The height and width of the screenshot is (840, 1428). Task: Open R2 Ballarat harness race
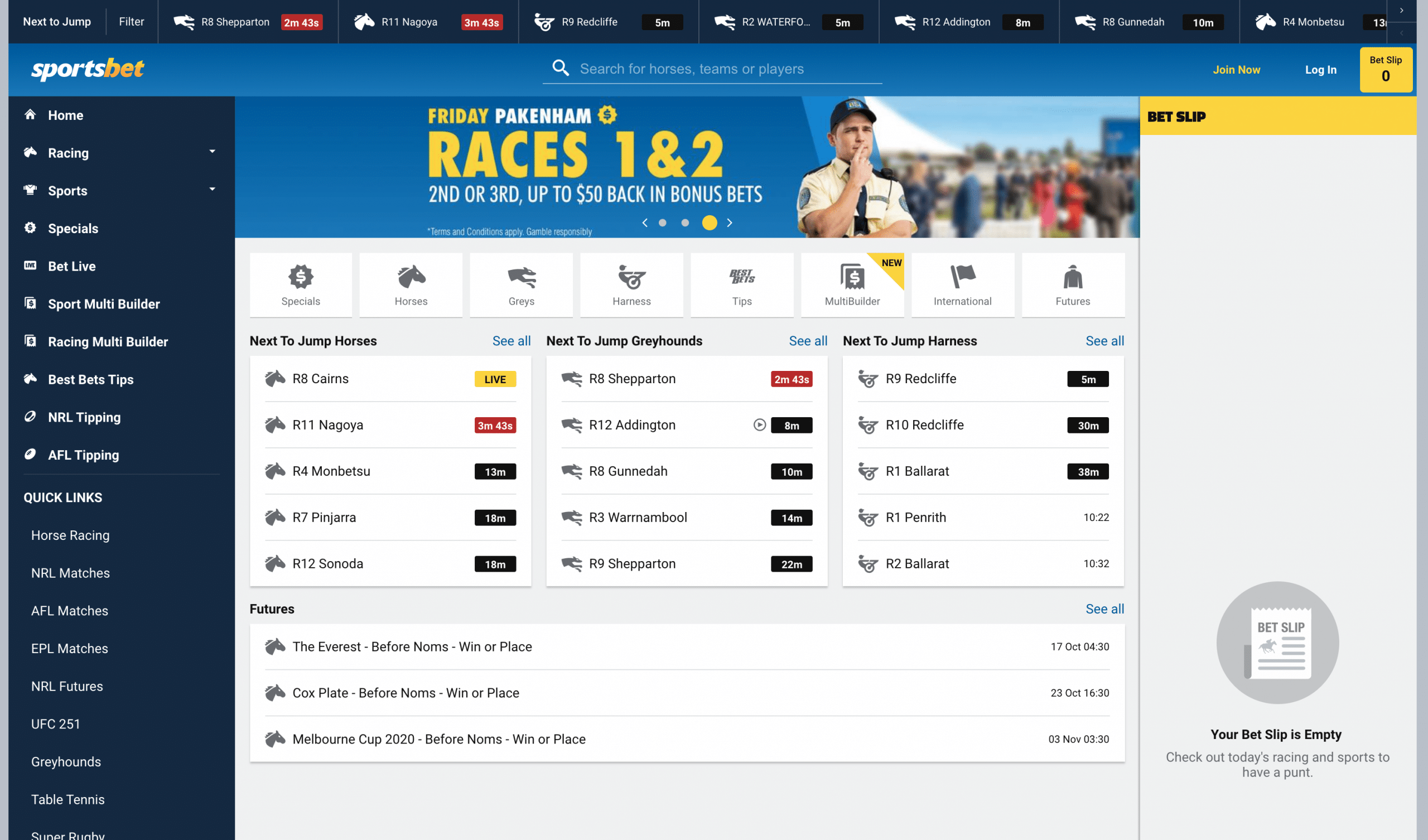(x=983, y=563)
